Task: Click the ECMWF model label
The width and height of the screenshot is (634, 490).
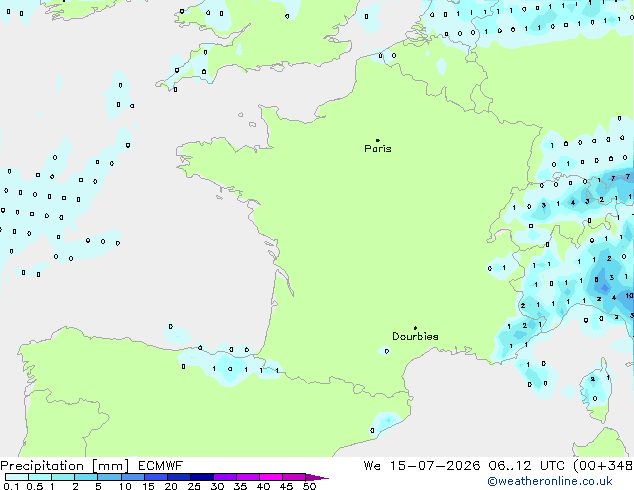Action: 161,466
